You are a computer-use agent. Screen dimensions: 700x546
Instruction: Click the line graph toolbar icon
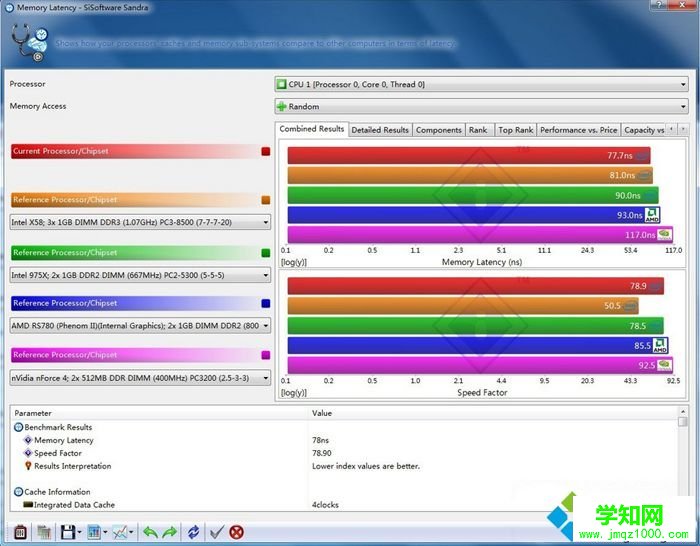[x=120, y=532]
